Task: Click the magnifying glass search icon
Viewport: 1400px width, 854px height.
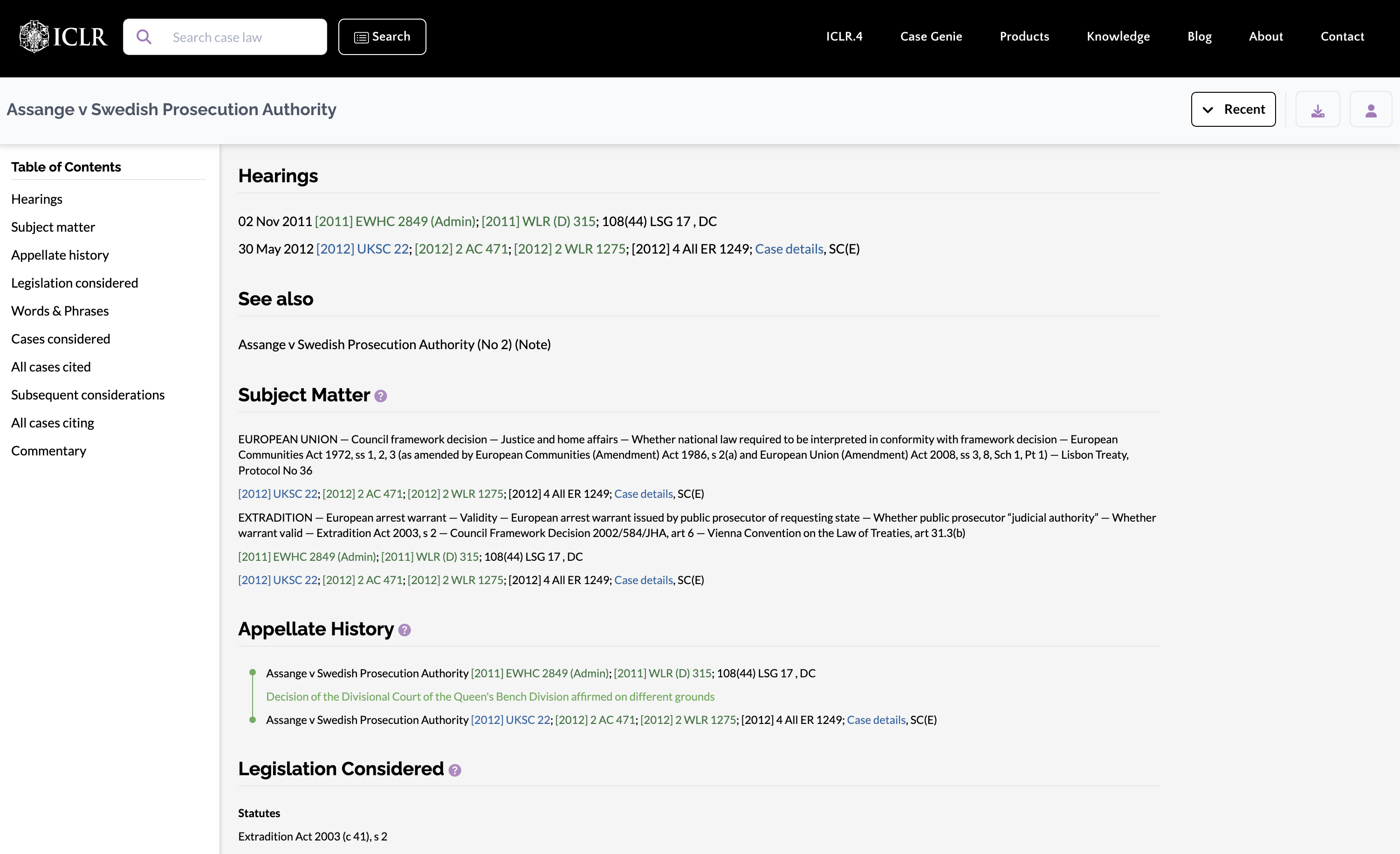Action: coord(144,37)
